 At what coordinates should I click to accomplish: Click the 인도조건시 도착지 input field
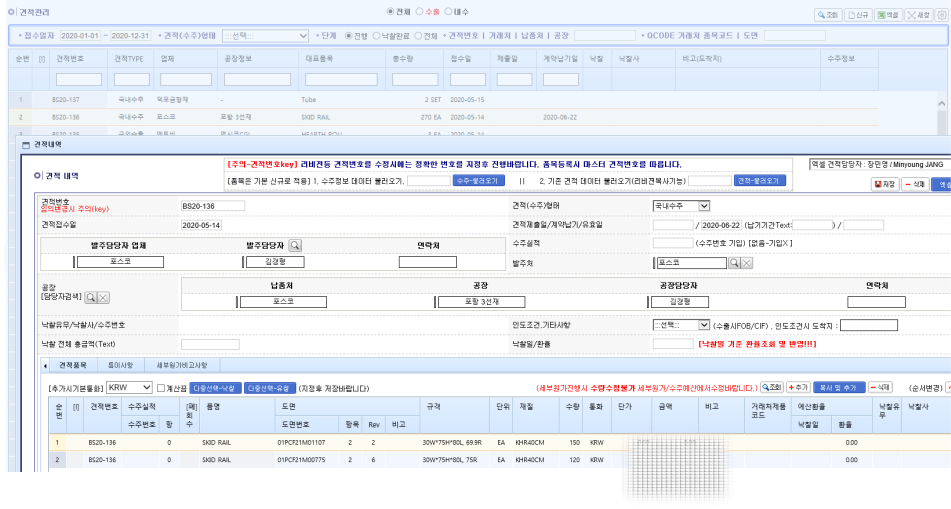pos(869,325)
